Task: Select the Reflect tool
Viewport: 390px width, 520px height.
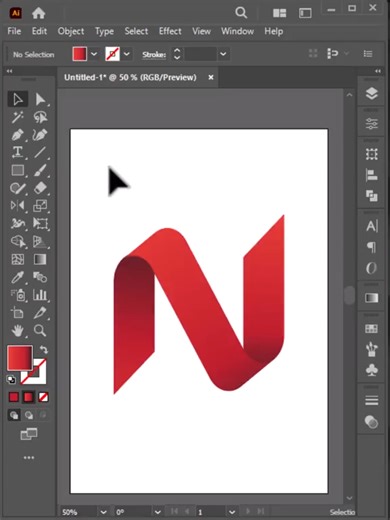Action: tap(18, 206)
